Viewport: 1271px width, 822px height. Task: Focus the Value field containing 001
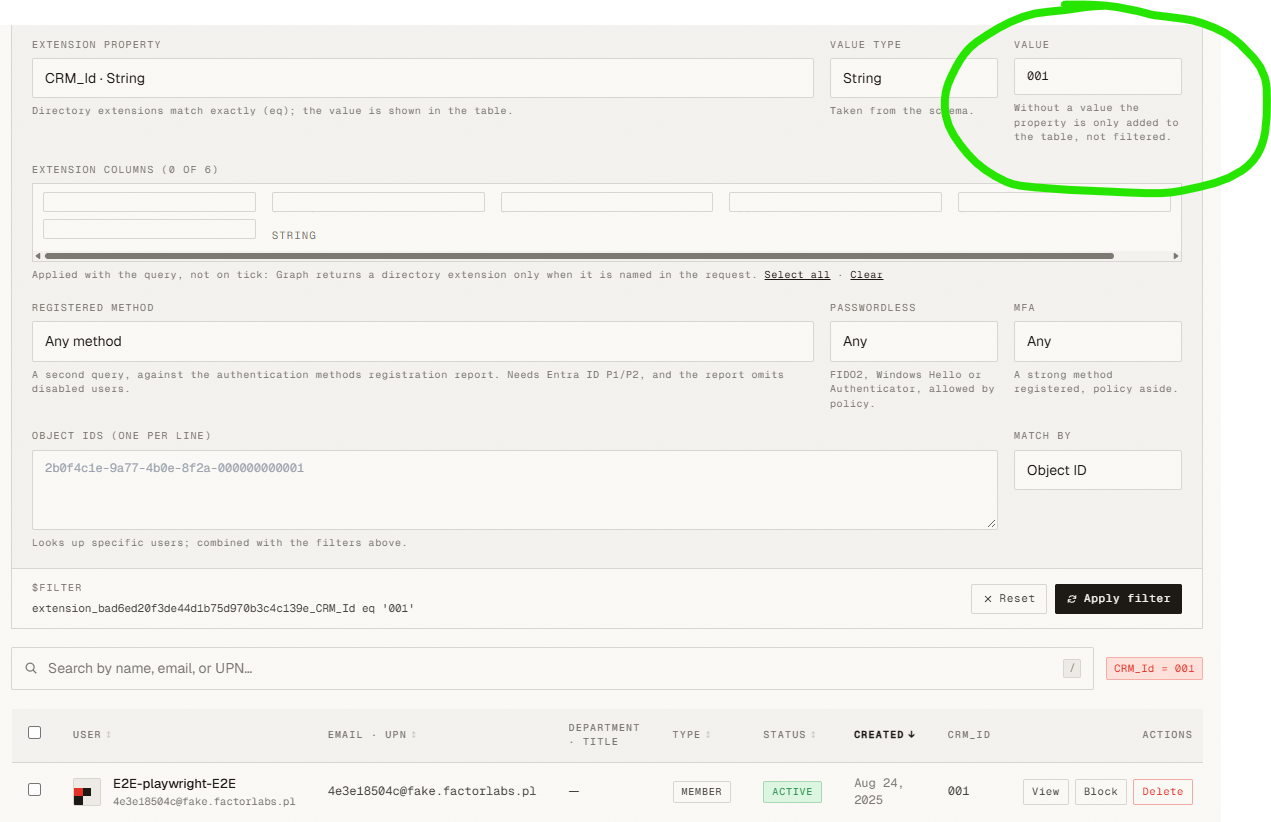pos(1097,76)
